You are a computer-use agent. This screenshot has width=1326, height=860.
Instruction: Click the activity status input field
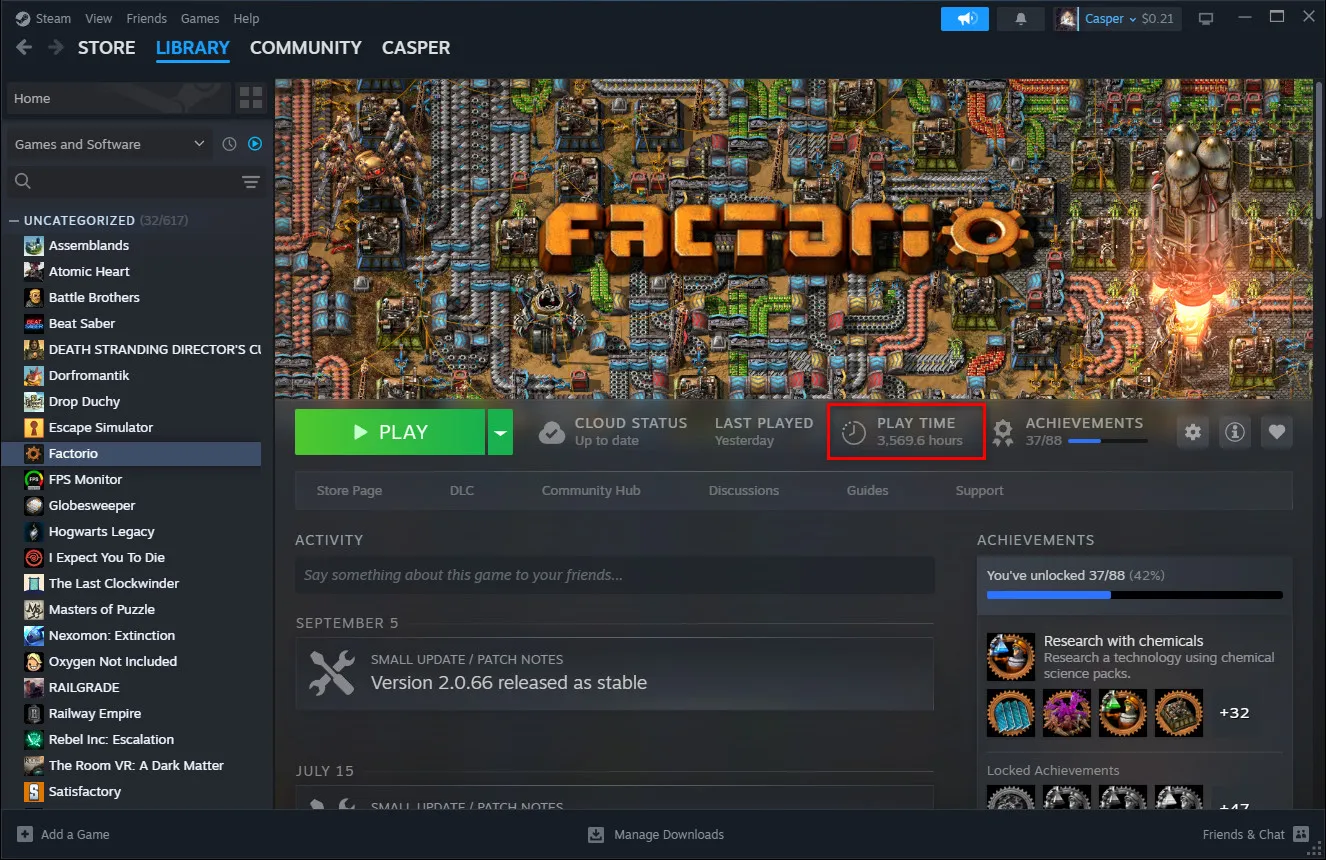[614, 575]
